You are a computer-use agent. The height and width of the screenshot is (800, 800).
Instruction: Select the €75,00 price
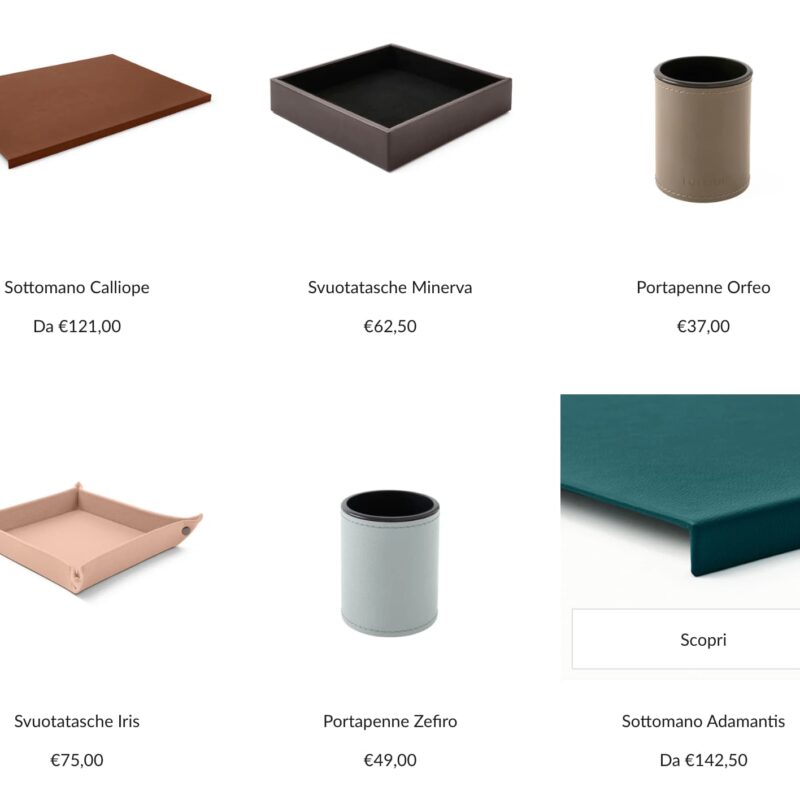pos(77,760)
